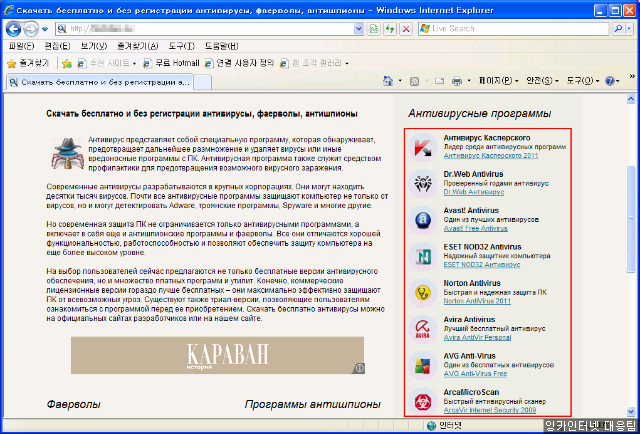Click the Refresh page icon

tap(388, 29)
